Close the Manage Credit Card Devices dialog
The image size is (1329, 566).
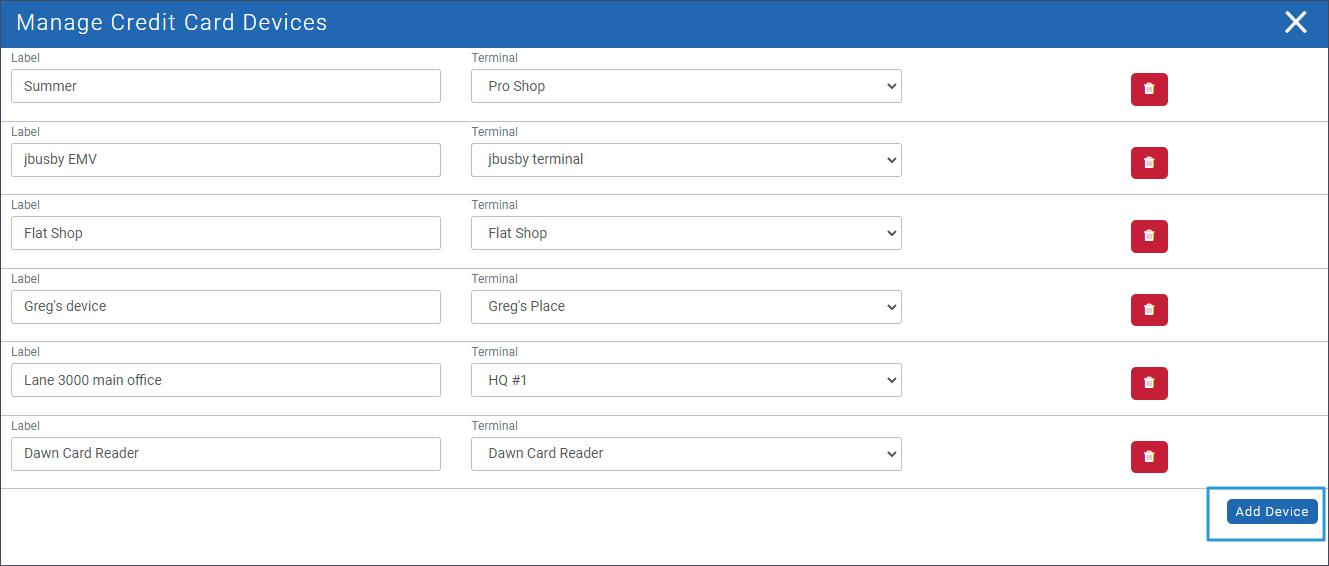click(x=1295, y=23)
